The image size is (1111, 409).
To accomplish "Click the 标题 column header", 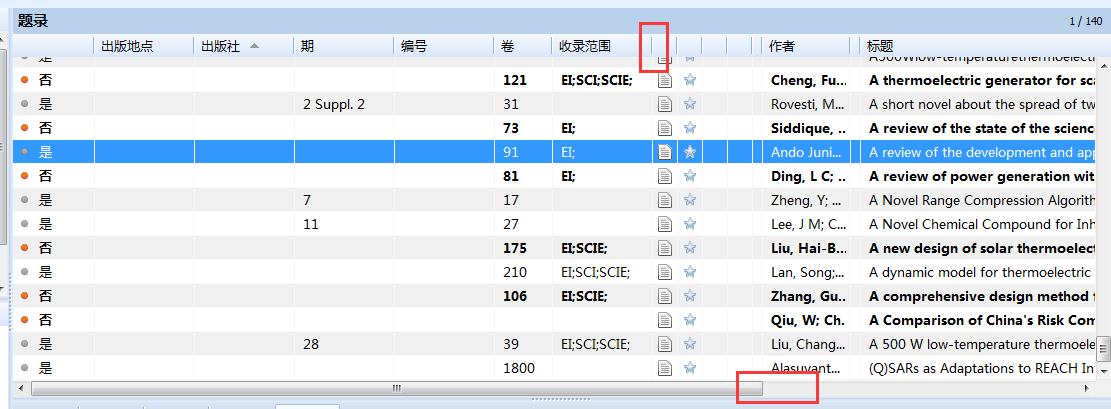I will 880,46.
